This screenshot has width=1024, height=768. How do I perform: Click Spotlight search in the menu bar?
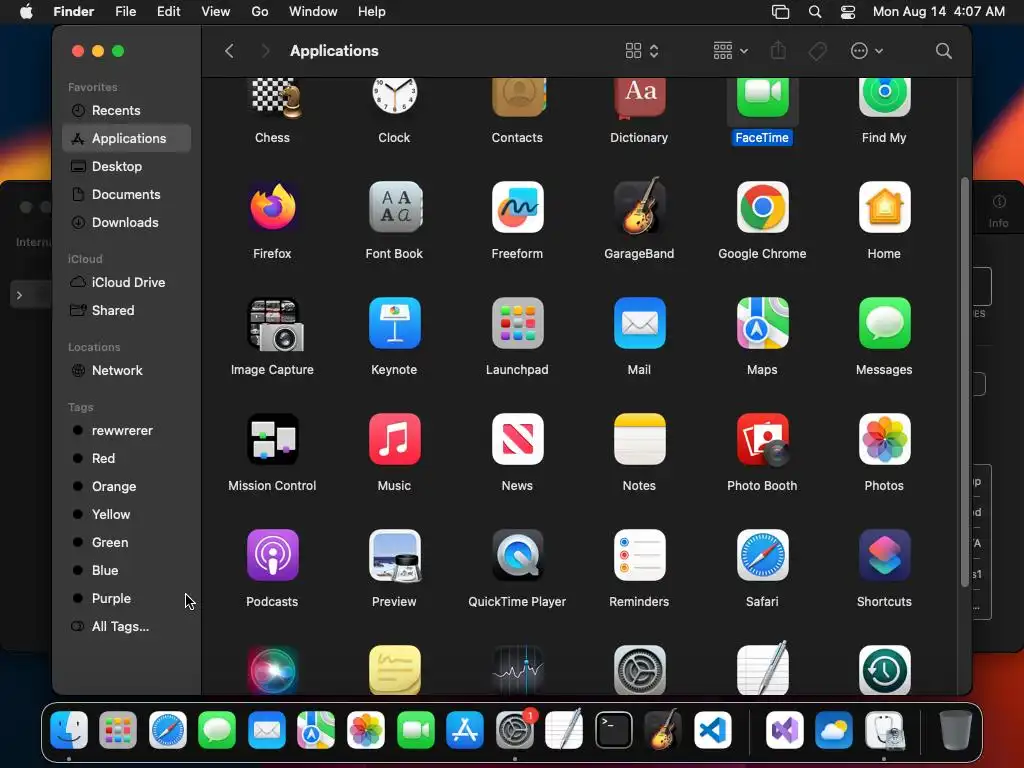(x=814, y=12)
